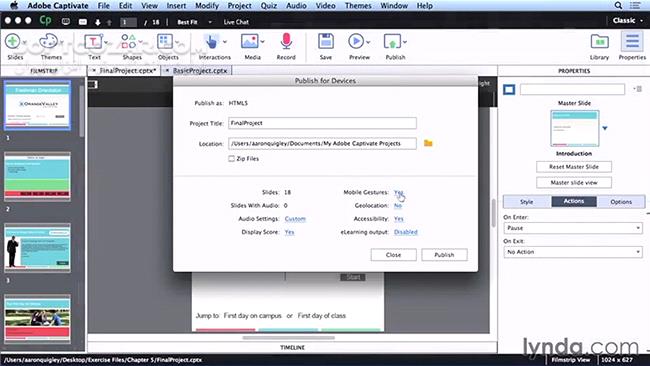This screenshot has width=650, height=366.
Task: Click the Preview play icon
Action: click(356, 41)
